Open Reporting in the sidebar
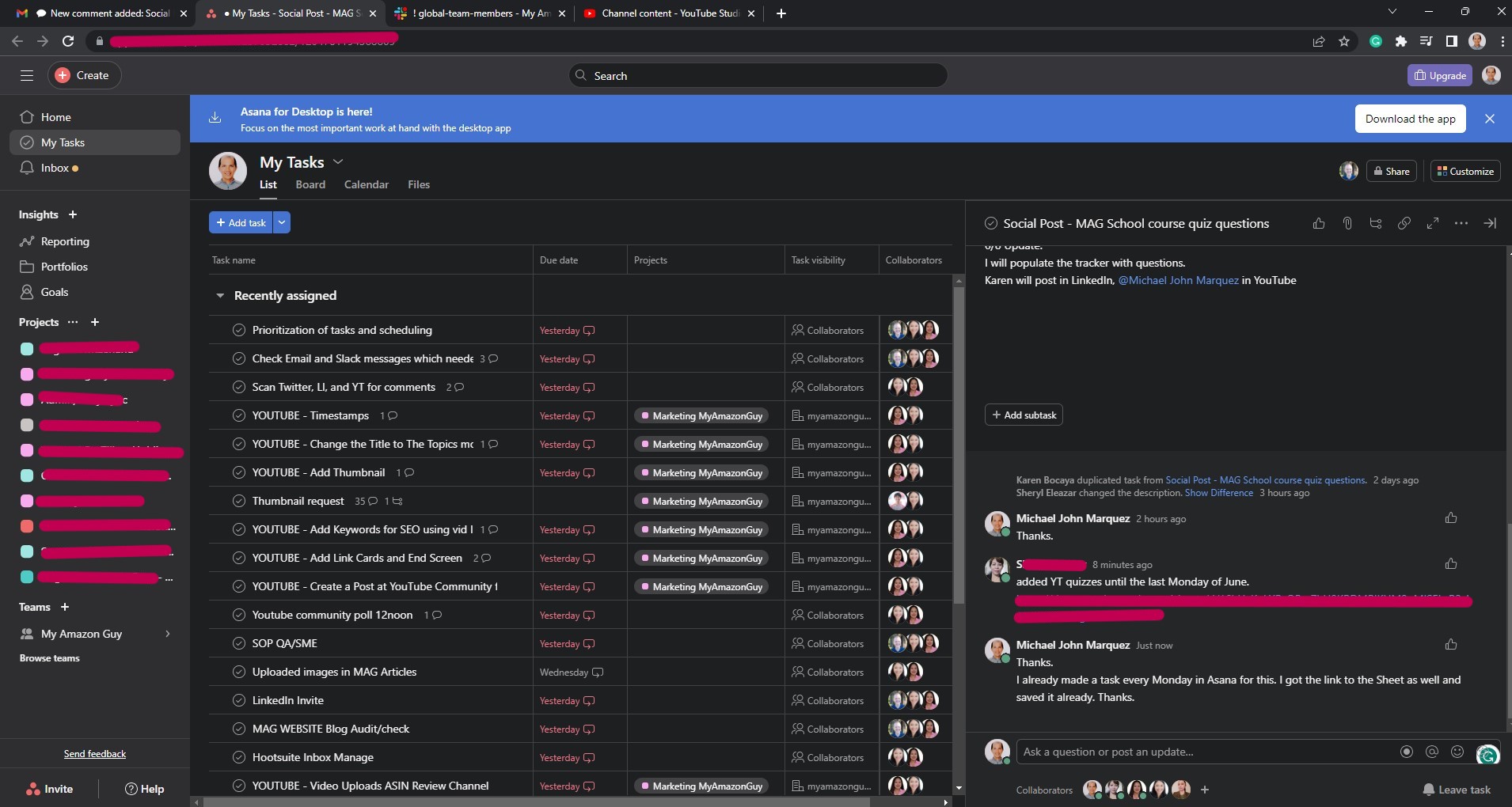 tap(95, 241)
